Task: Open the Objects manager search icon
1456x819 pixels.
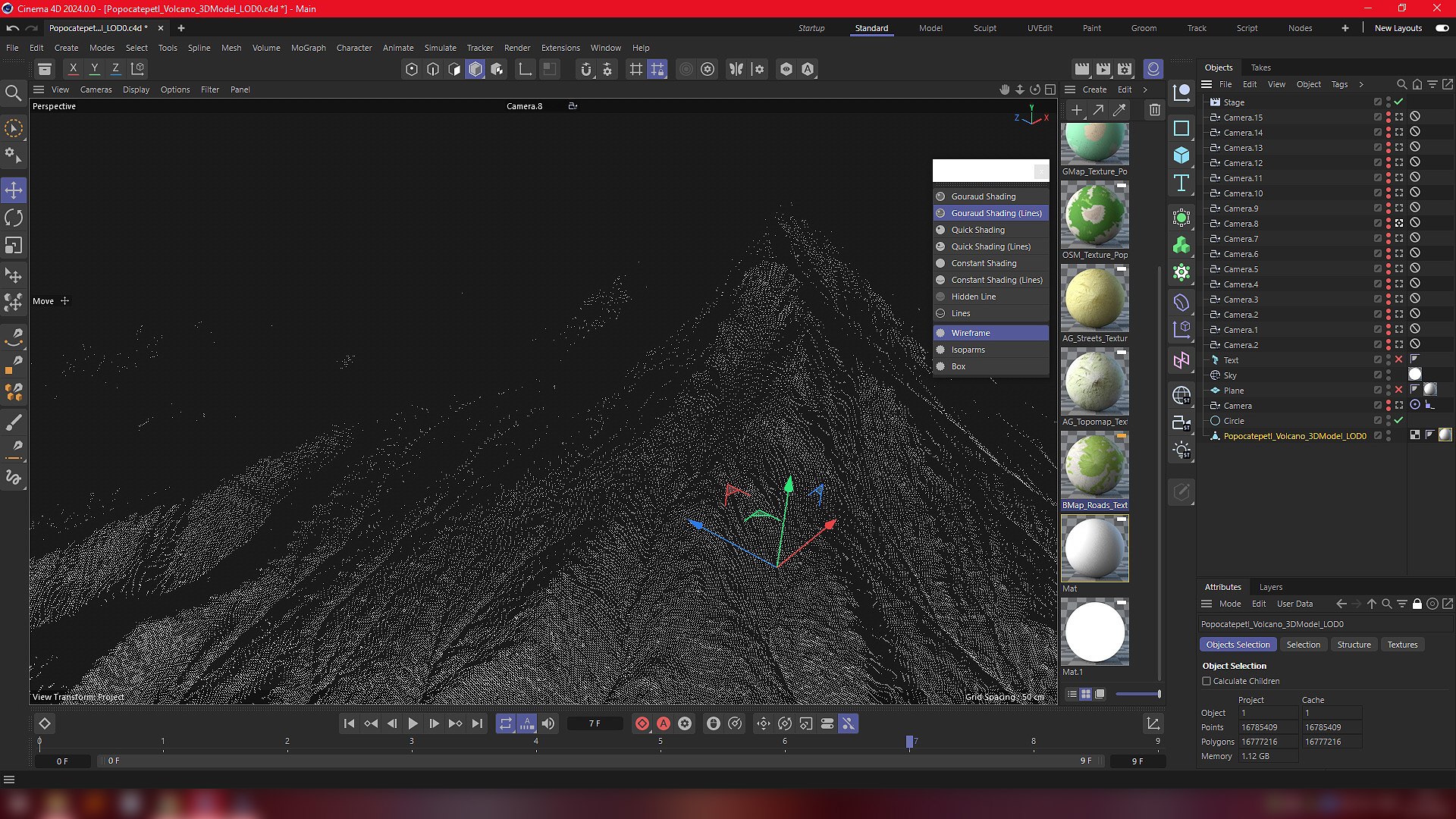Action: click(1402, 84)
